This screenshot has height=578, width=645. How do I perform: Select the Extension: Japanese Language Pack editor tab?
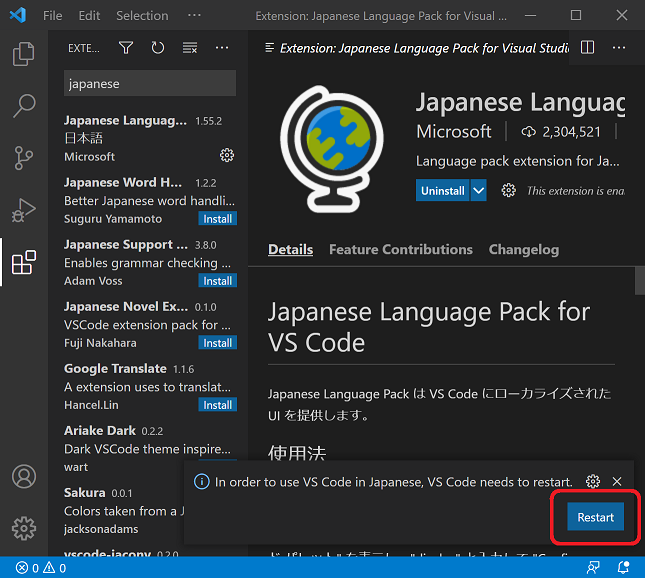(417, 48)
